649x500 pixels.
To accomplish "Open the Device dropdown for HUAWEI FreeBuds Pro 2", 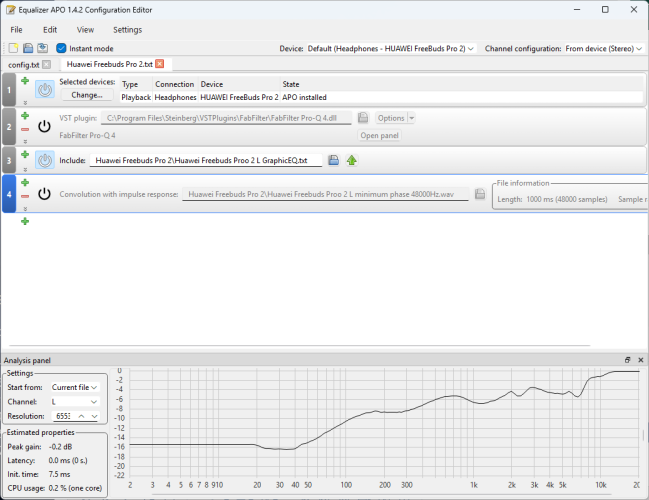I will coord(391,48).
